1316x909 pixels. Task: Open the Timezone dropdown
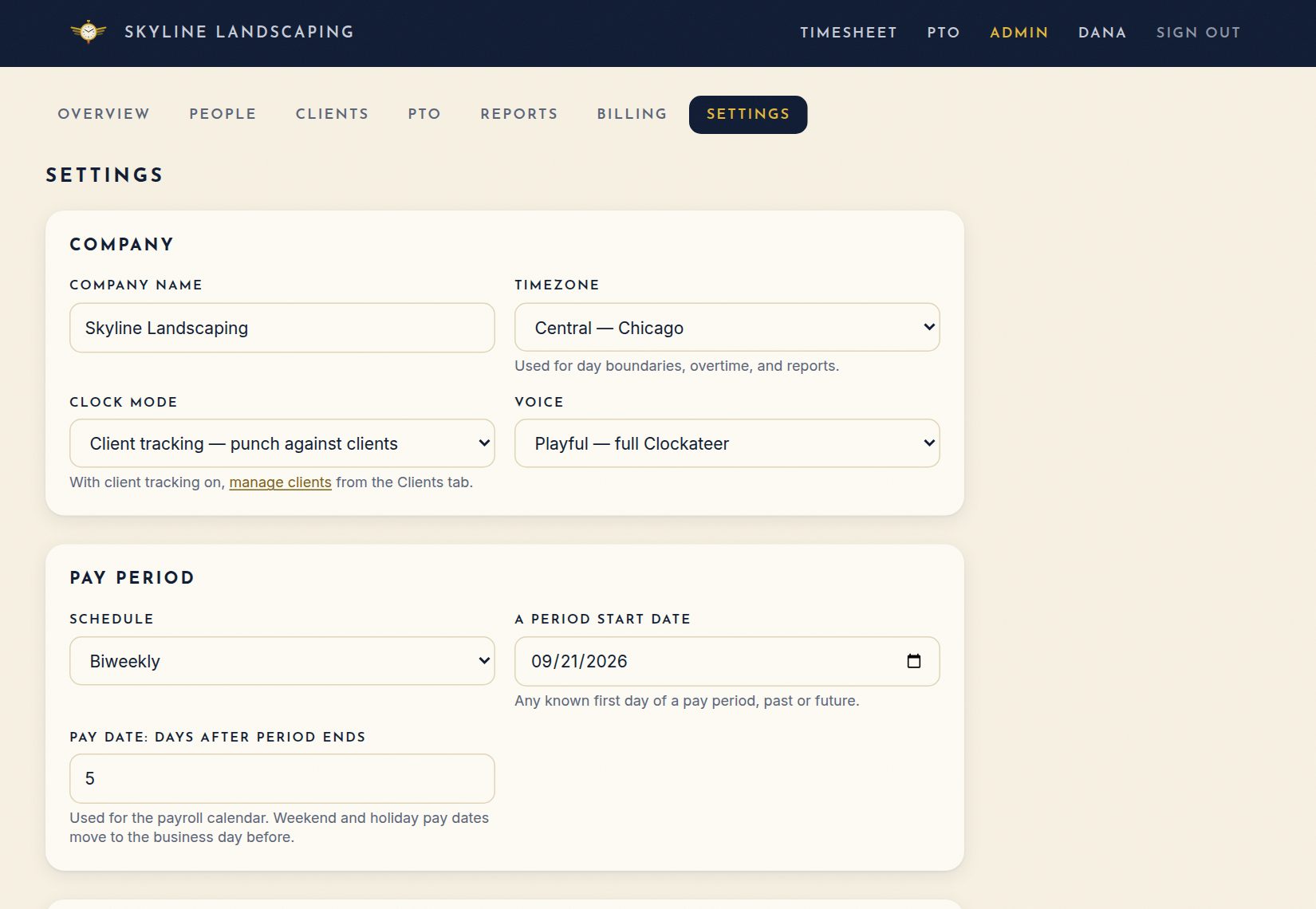(x=727, y=328)
